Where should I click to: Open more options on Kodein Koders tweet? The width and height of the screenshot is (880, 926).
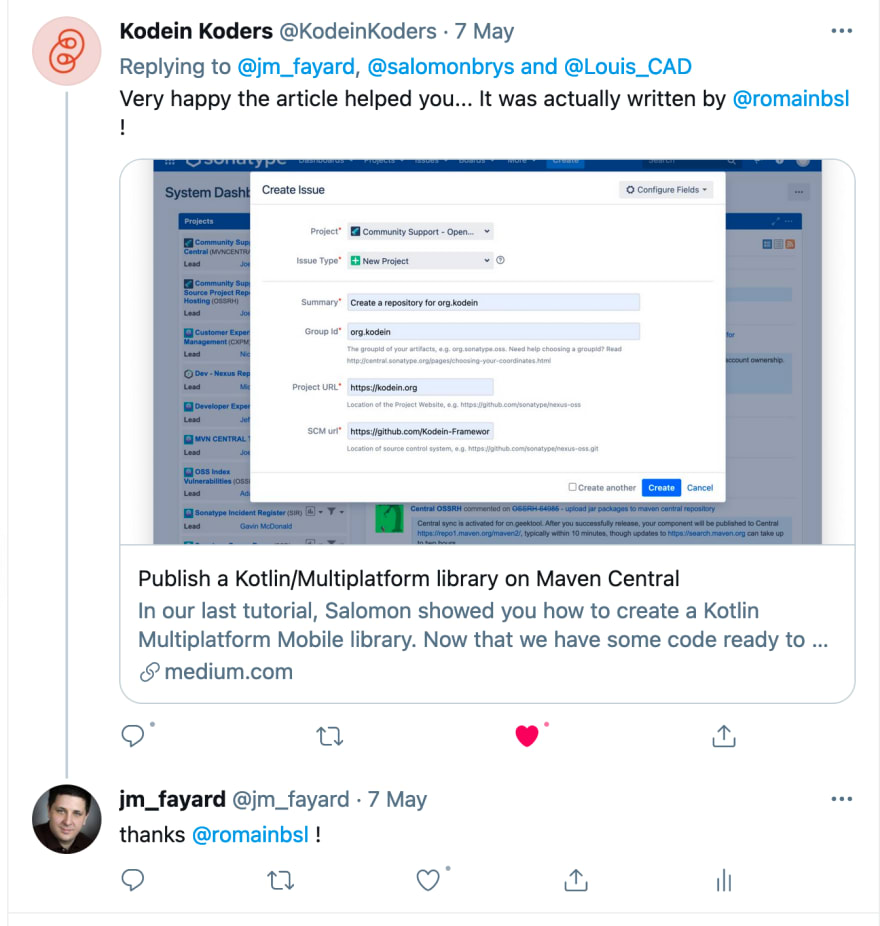(x=842, y=31)
